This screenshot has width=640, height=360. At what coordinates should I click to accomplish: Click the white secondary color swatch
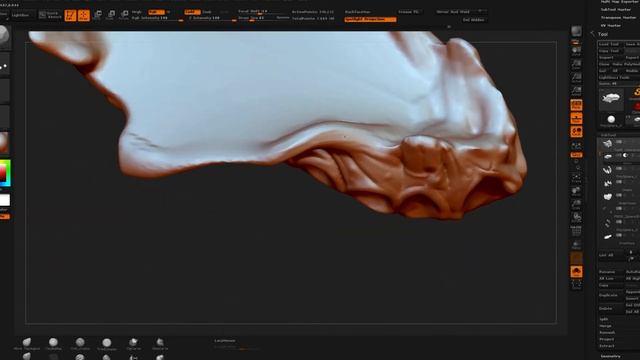[4, 200]
